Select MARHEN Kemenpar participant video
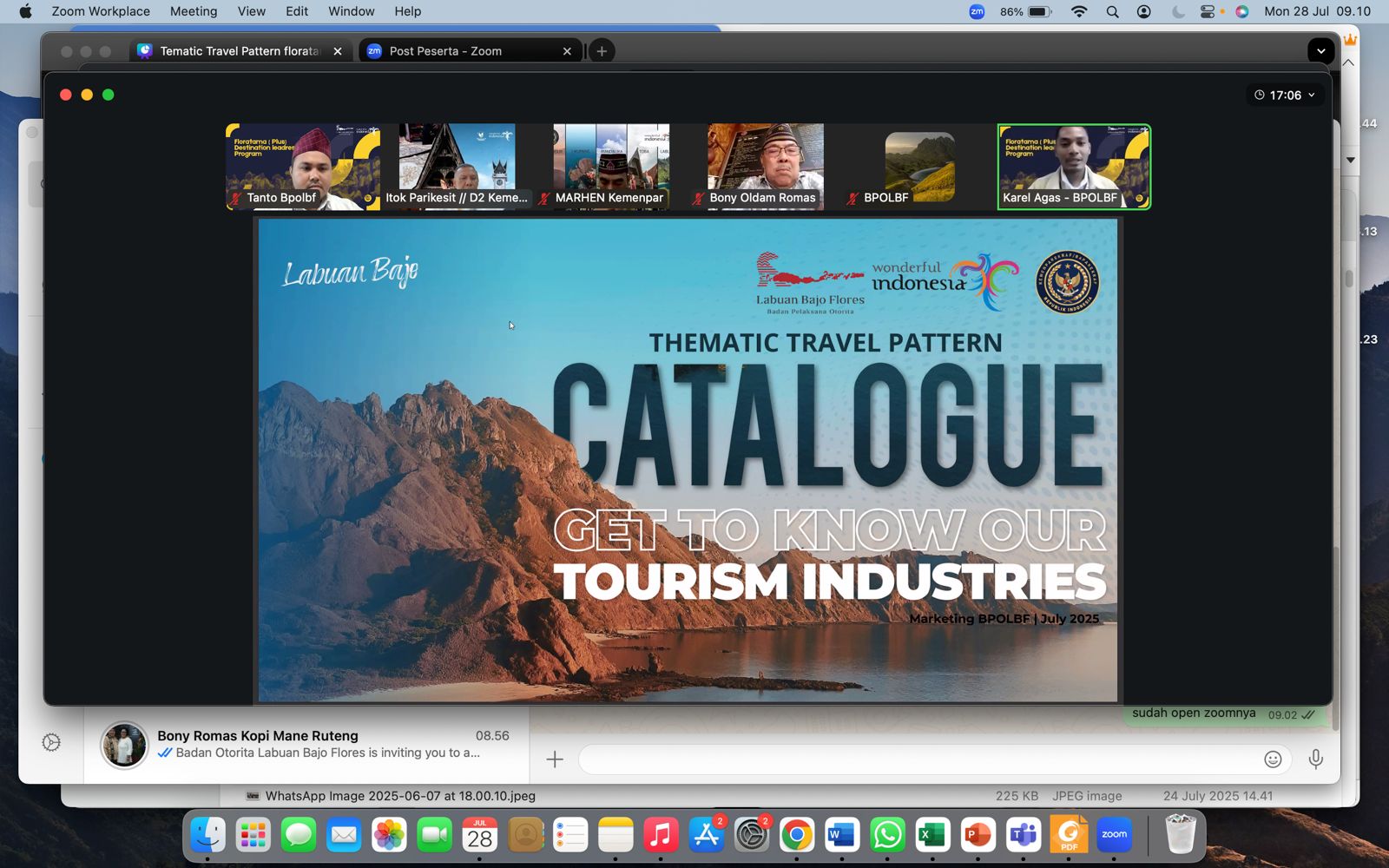The image size is (1389, 868). (611, 167)
